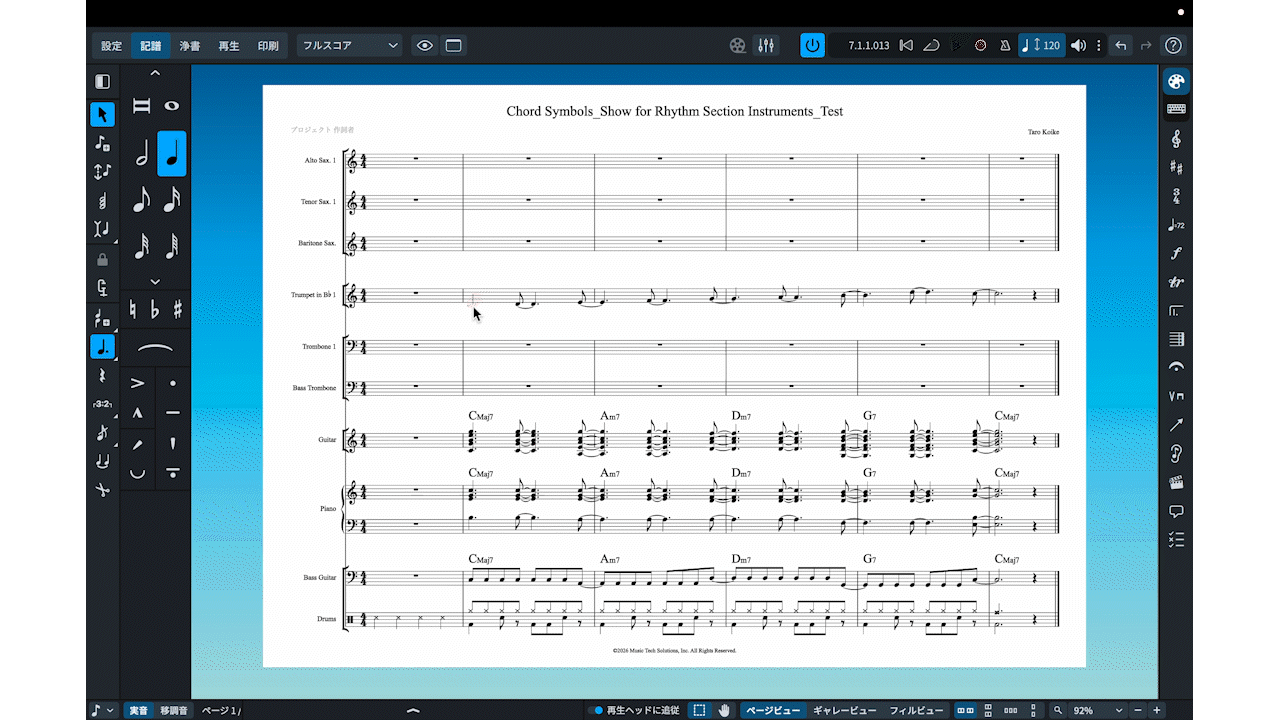Open the ornaments panel (tr icon)
Image resolution: width=1280 pixels, height=720 pixels.
(x=1176, y=283)
